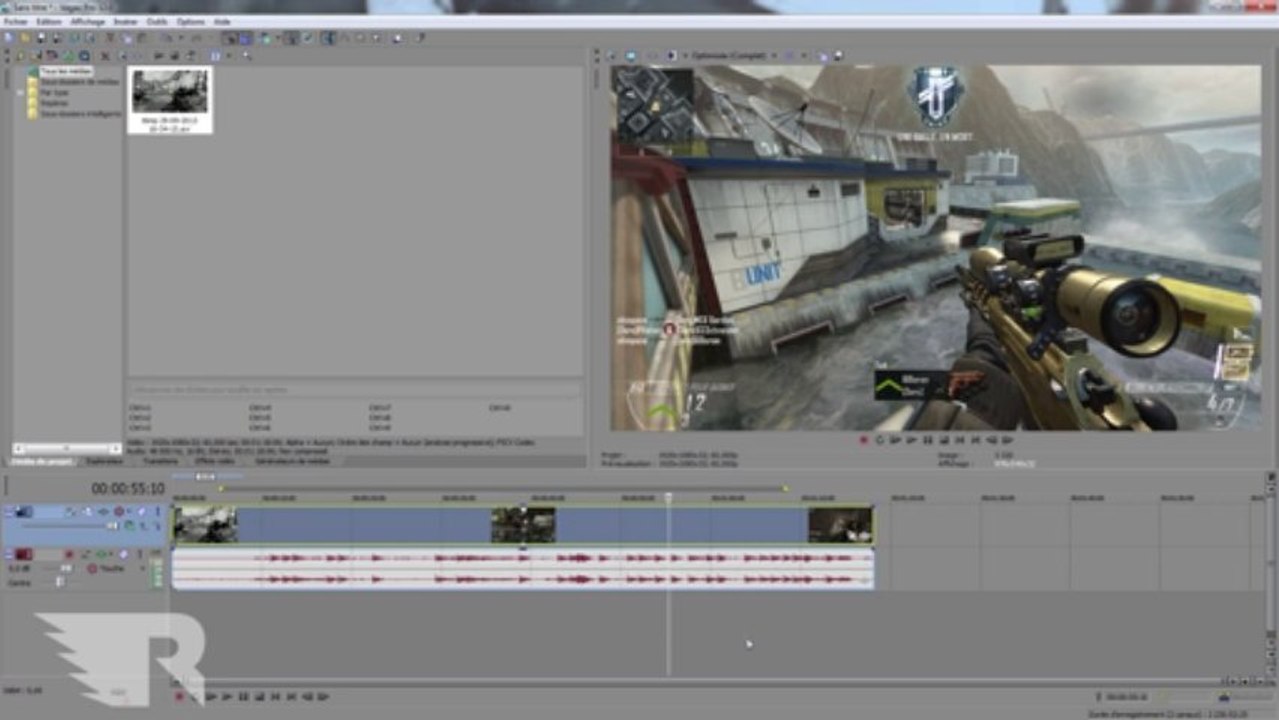Click the Project Properties toolbar icon
This screenshot has width=1279, height=720.
click(90, 38)
